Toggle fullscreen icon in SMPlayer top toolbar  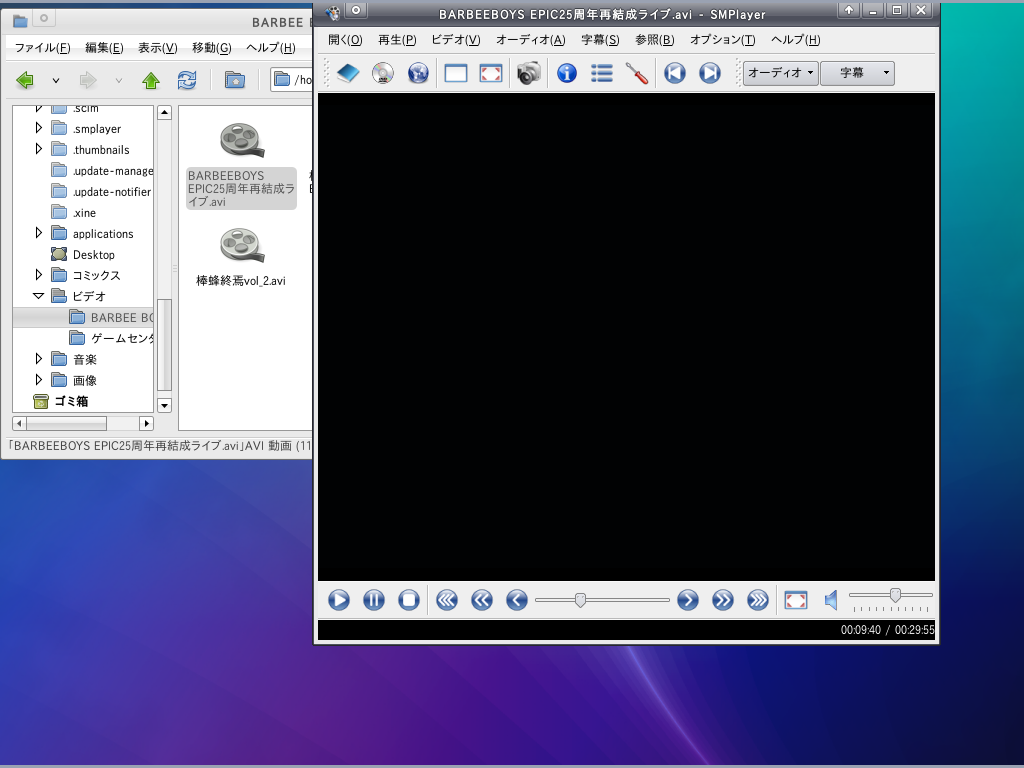(490, 73)
